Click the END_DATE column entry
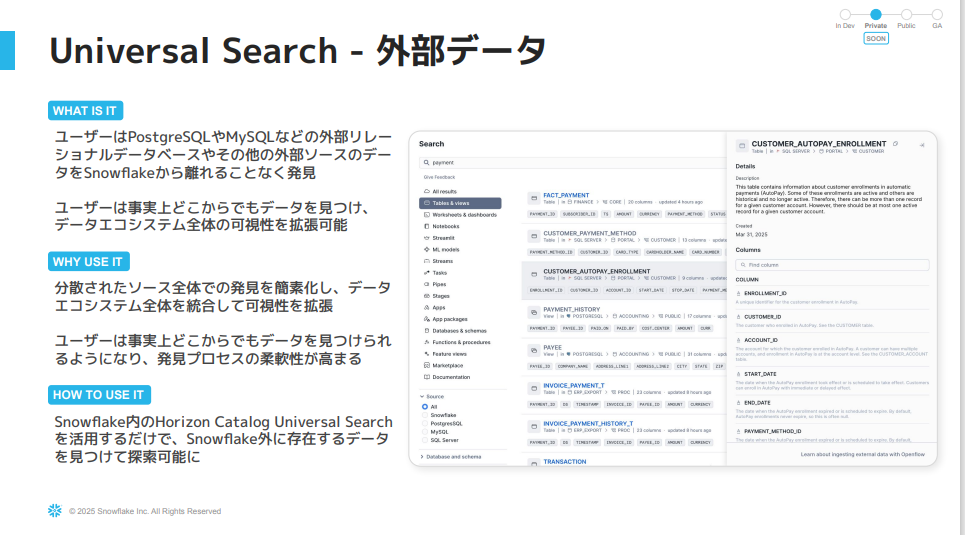The width and height of the screenshot is (965, 535). pos(832,409)
